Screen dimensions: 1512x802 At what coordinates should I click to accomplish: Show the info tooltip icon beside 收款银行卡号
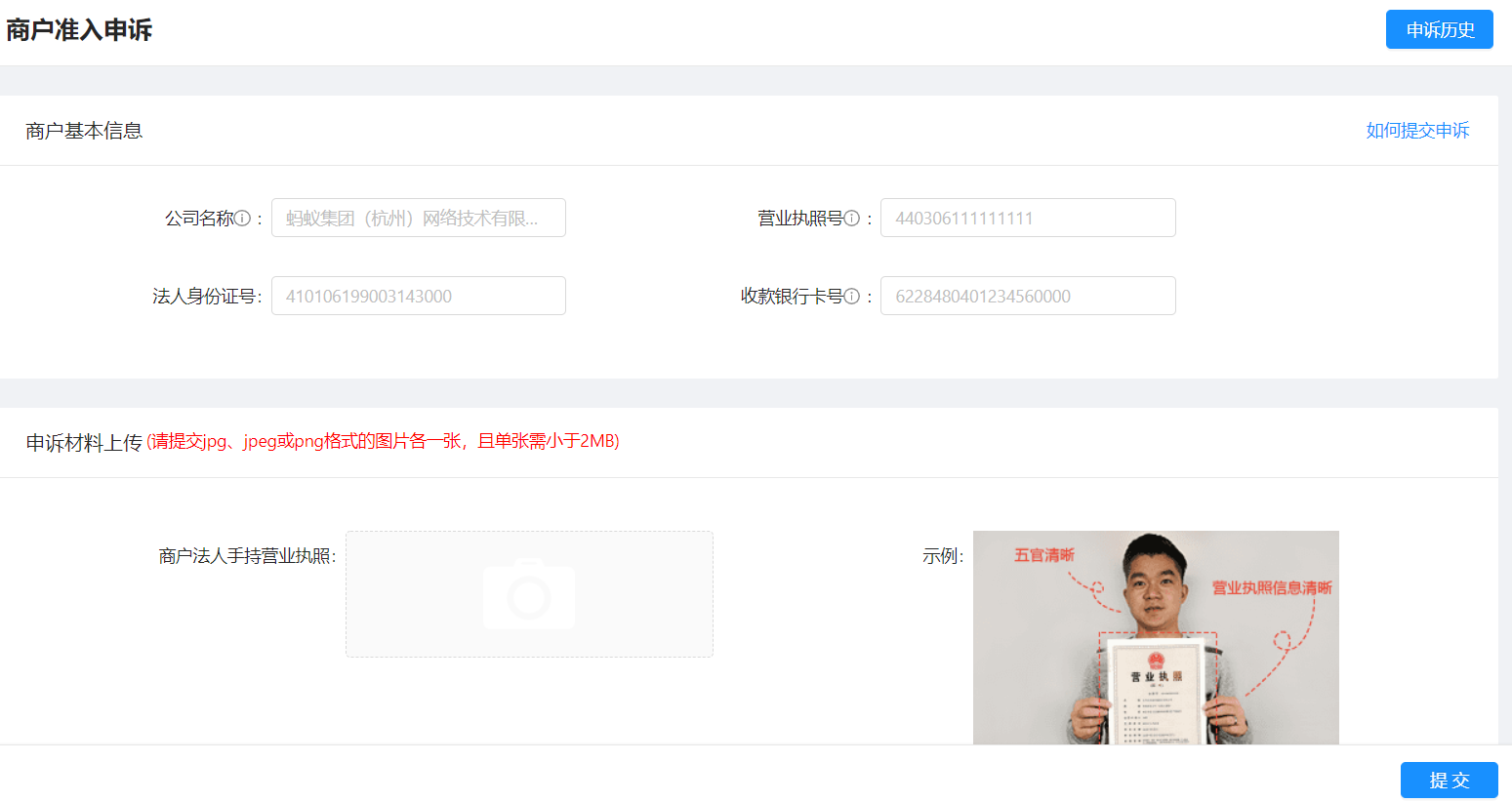(851, 297)
